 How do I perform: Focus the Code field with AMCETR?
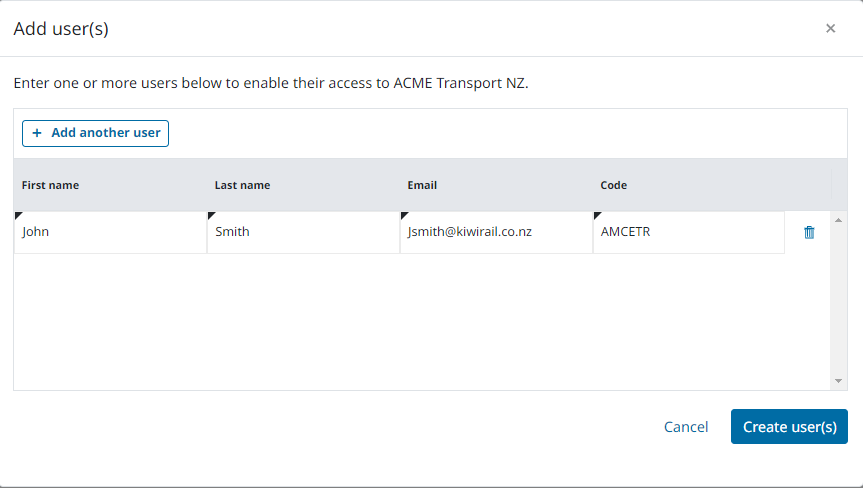(x=688, y=232)
